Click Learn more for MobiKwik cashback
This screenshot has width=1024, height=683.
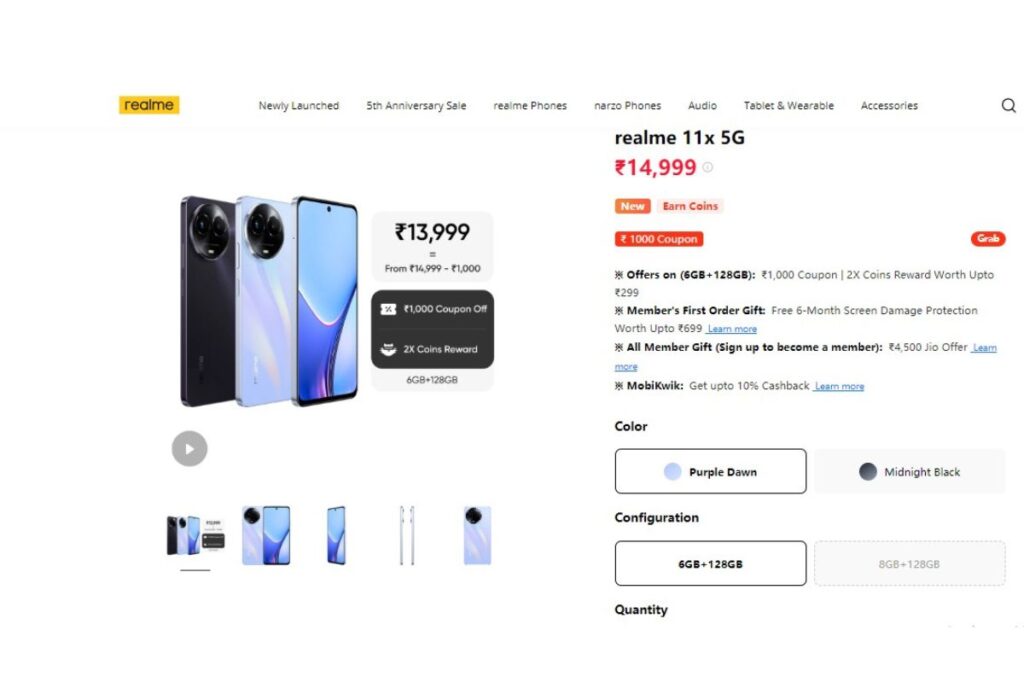(839, 387)
